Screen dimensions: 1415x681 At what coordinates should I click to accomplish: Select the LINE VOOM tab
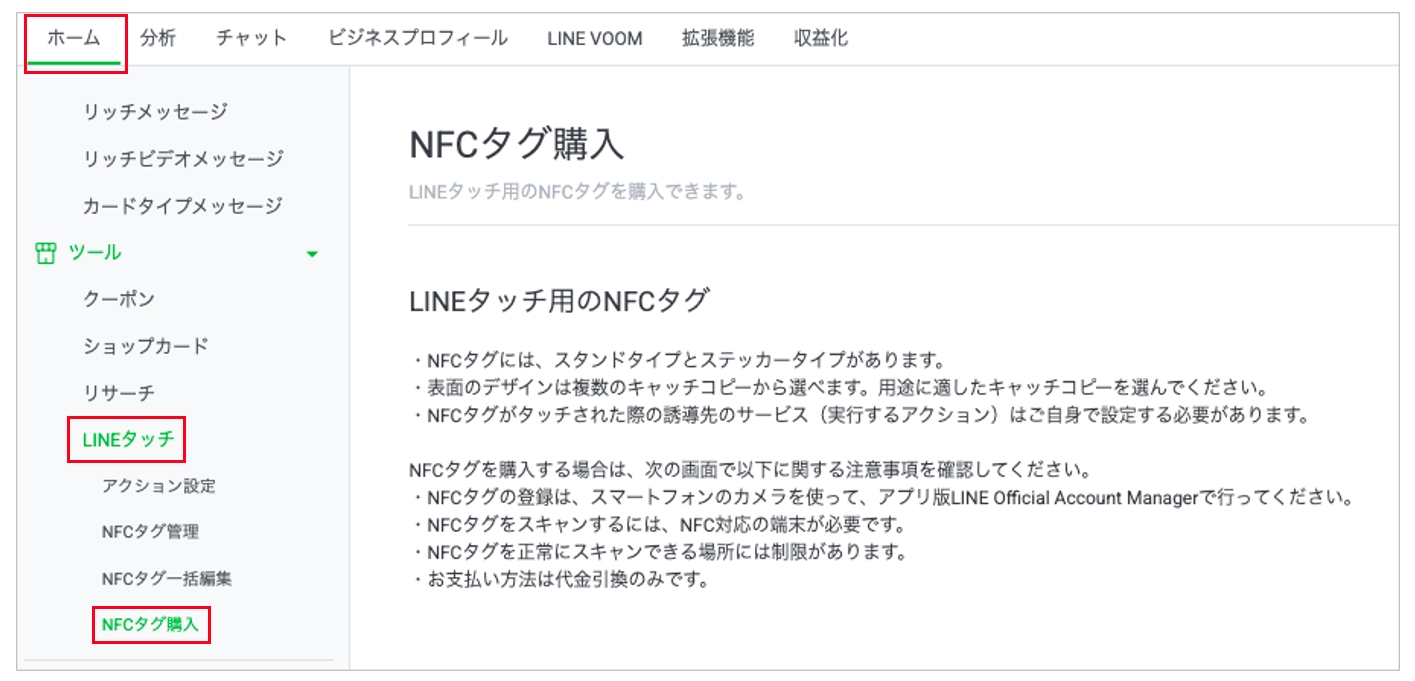(594, 39)
